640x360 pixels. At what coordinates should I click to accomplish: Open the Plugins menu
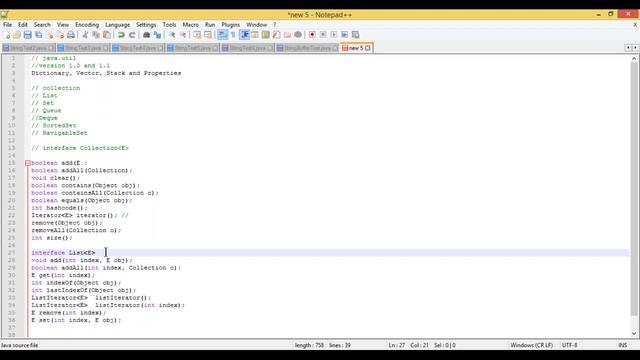pos(231,25)
